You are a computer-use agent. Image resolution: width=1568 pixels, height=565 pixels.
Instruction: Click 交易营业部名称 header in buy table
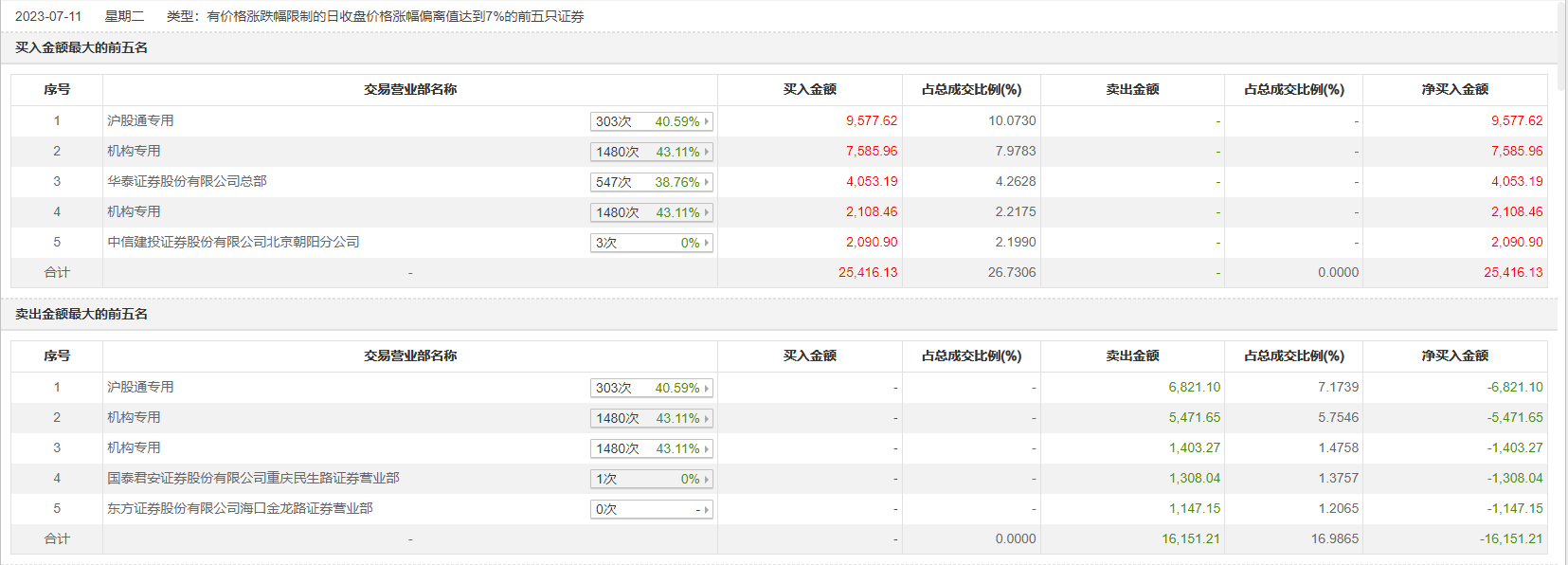click(x=410, y=89)
